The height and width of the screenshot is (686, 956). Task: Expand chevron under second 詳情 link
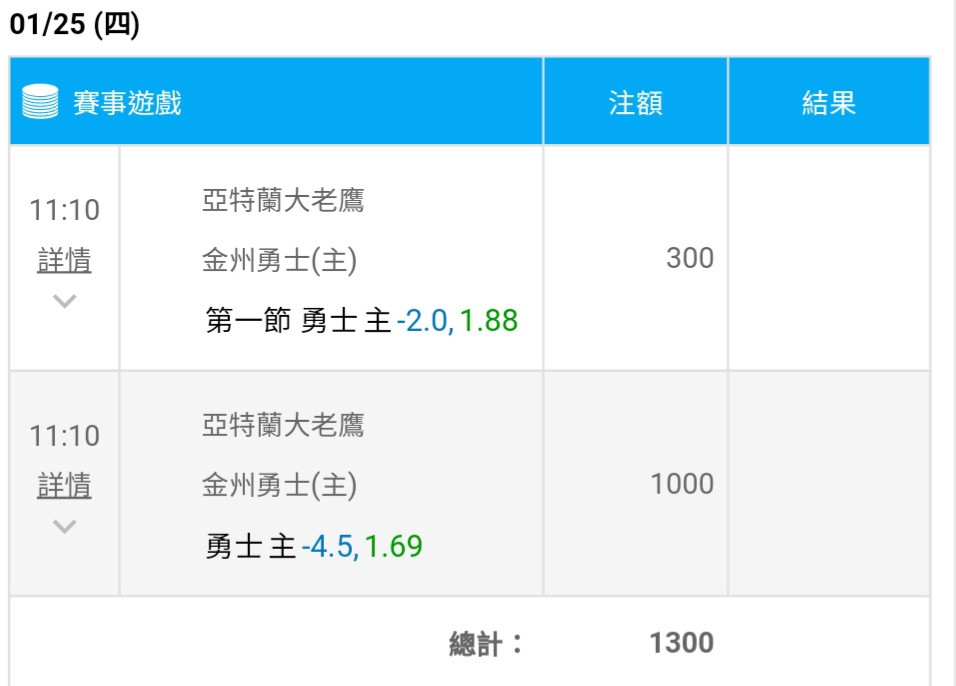(x=64, y=526)
